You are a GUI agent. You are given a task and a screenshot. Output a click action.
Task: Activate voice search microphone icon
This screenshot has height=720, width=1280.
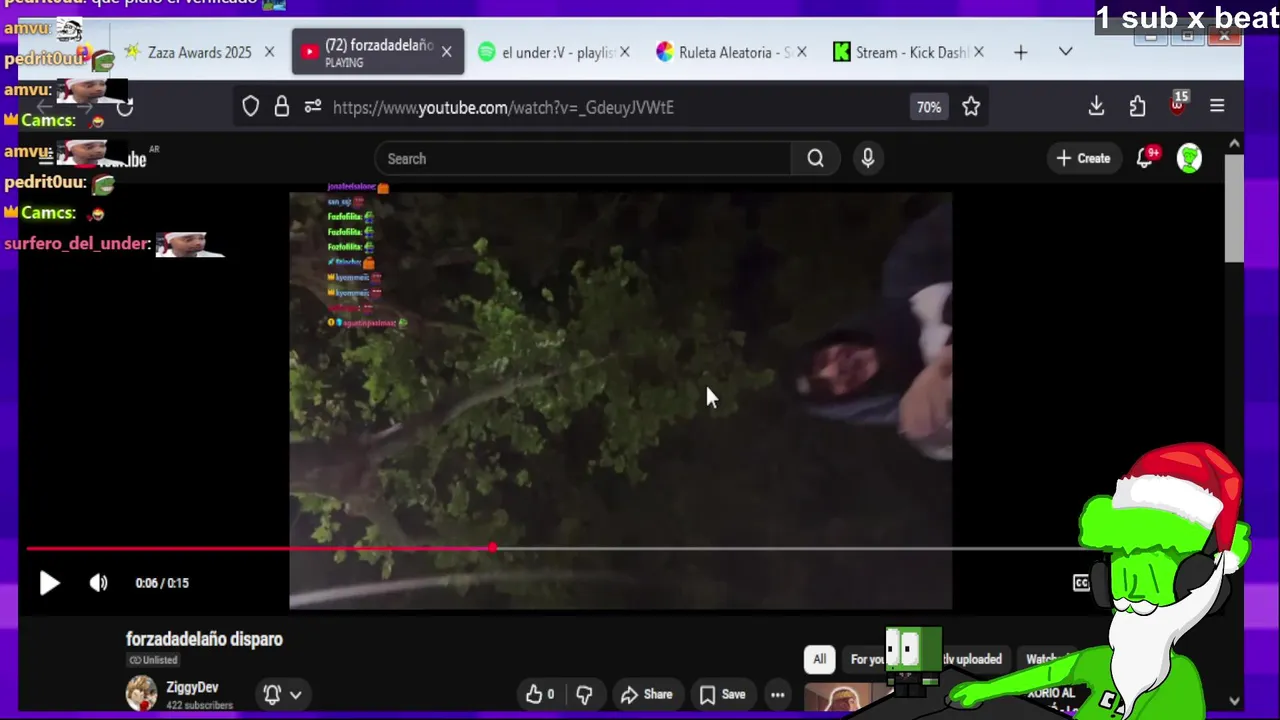pyautogui.click(x=868, y=158)
